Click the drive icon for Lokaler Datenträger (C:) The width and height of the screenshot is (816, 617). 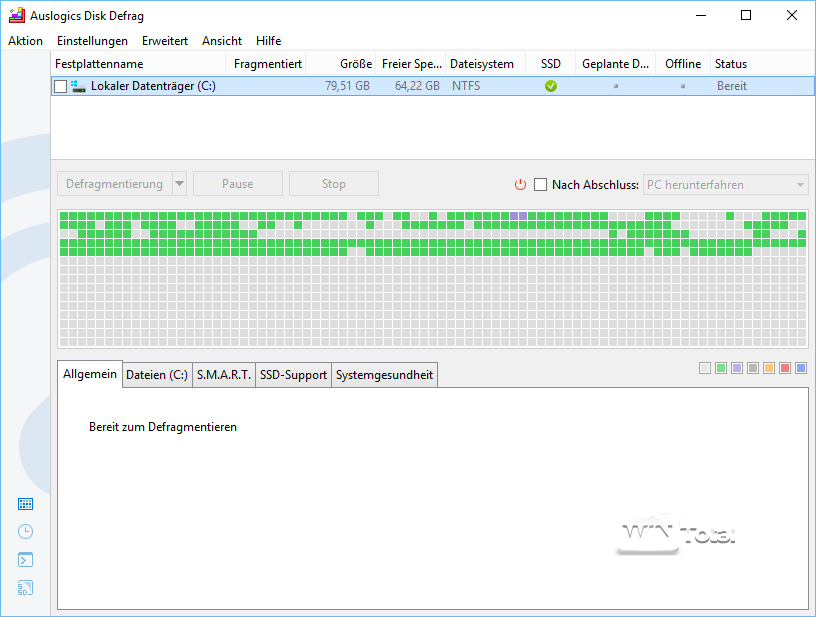[x=78, y=86]
